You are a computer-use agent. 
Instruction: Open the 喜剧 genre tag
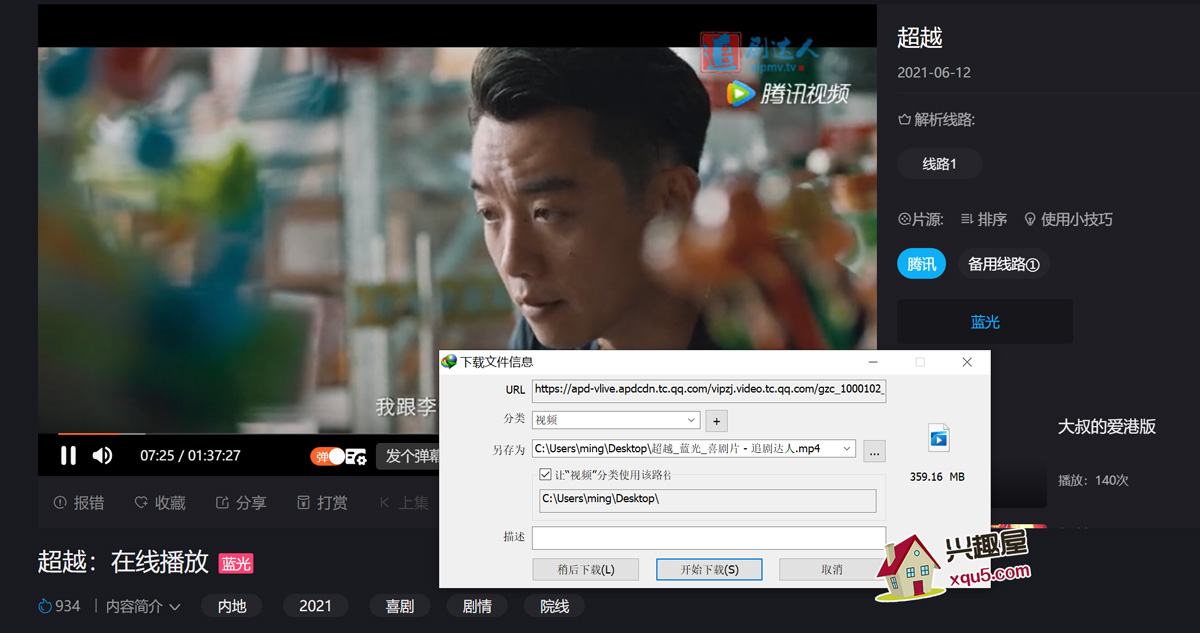click(400, 606)
